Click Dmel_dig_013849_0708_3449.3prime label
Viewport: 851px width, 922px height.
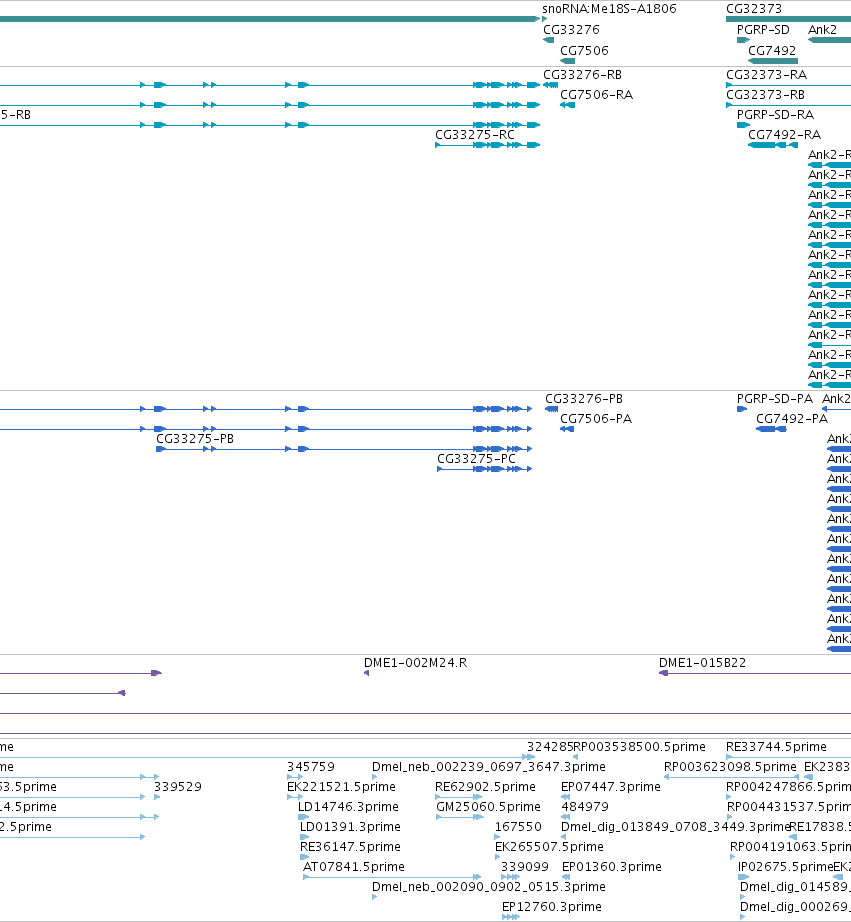(675, 827)
